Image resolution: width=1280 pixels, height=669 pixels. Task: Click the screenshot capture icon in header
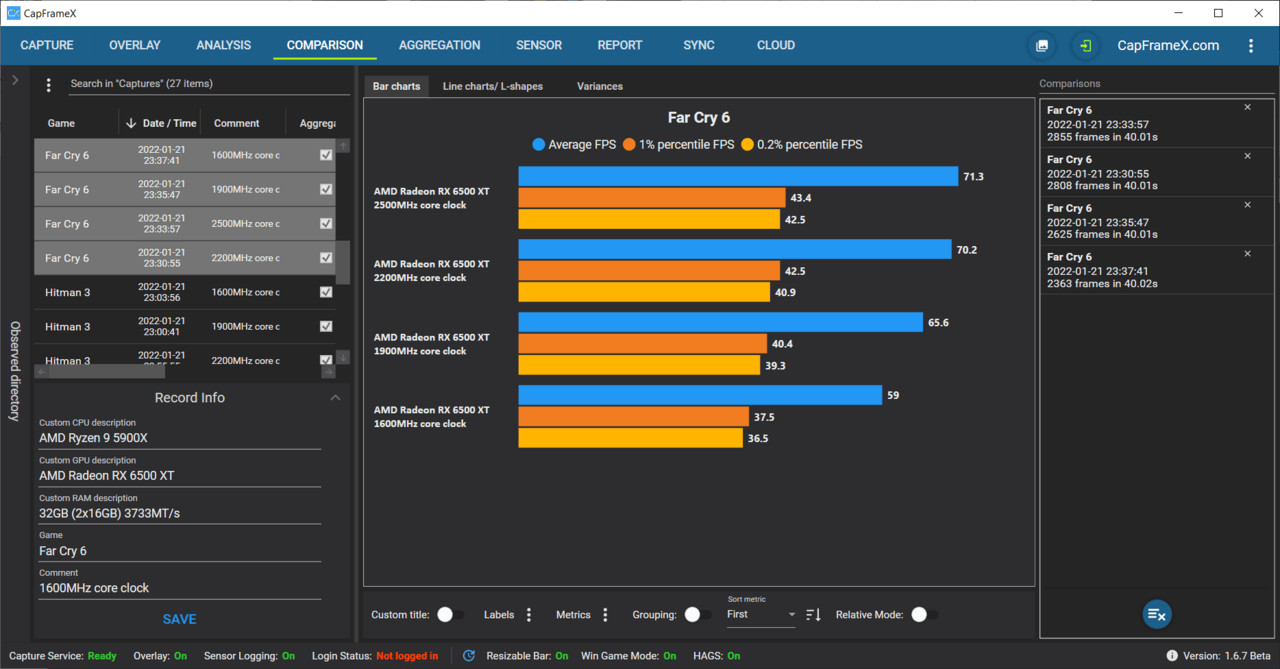[1042, 45]
